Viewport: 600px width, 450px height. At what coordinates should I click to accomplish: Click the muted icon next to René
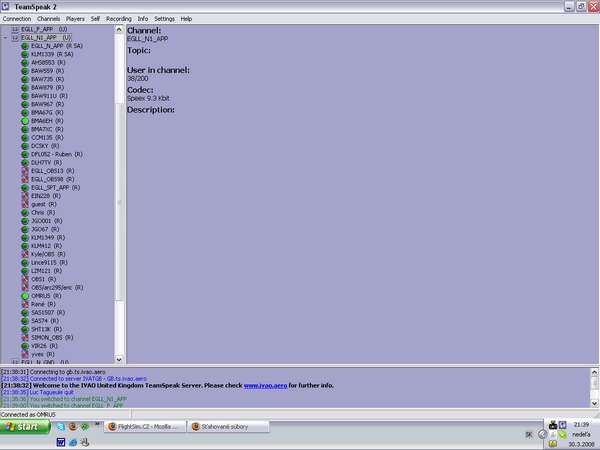25,305
